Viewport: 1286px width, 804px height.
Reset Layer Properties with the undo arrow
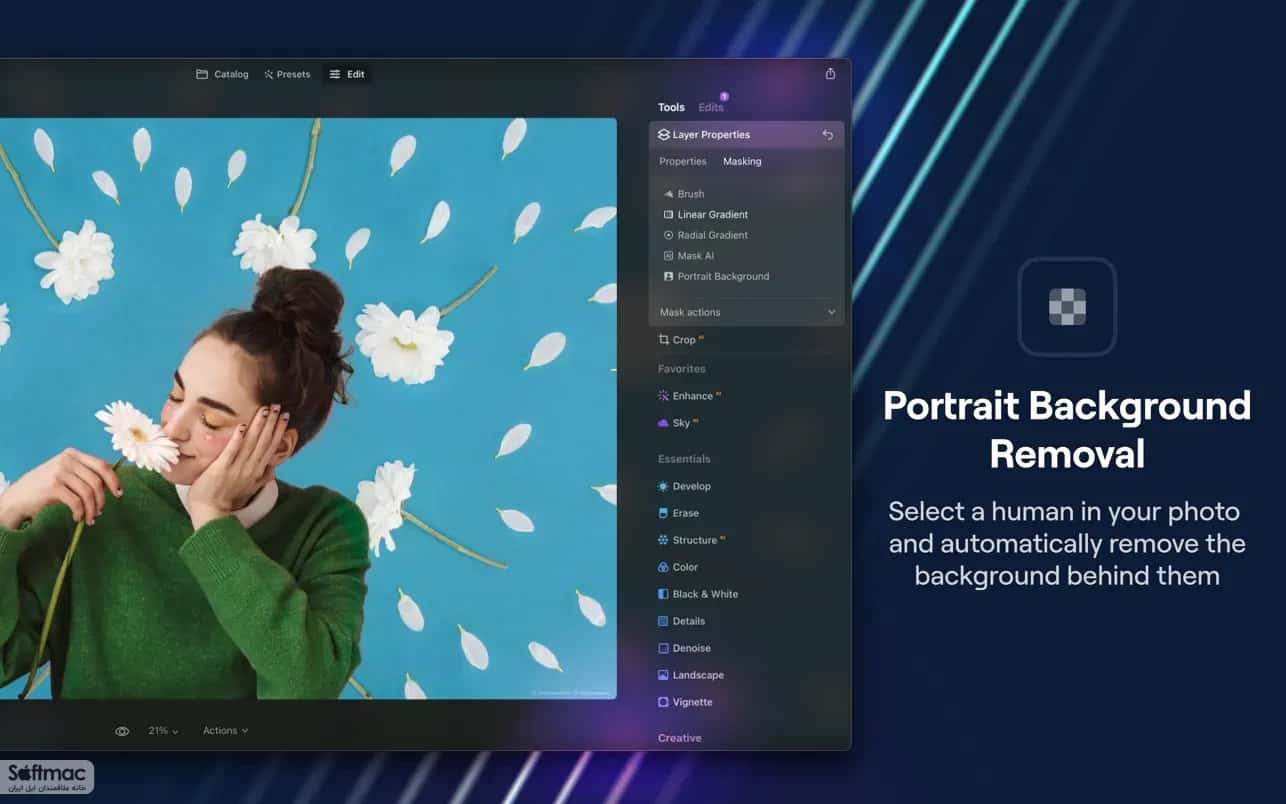point(827,135)
